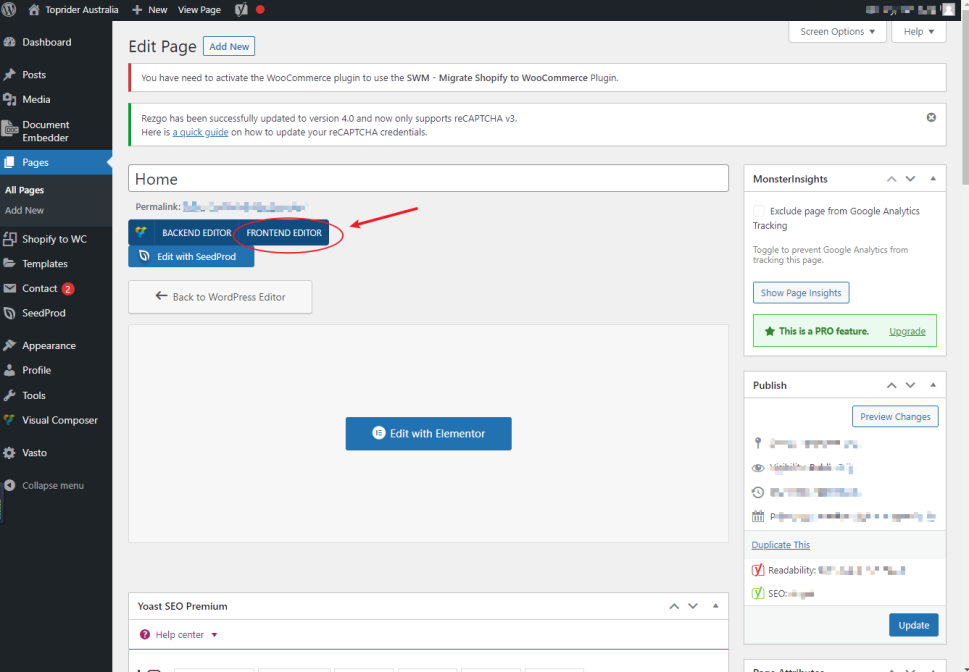The height and width of the screenshot is (672, 969).
Task: Click the Help center question mark icon
Action: click(x=145, y=634)
